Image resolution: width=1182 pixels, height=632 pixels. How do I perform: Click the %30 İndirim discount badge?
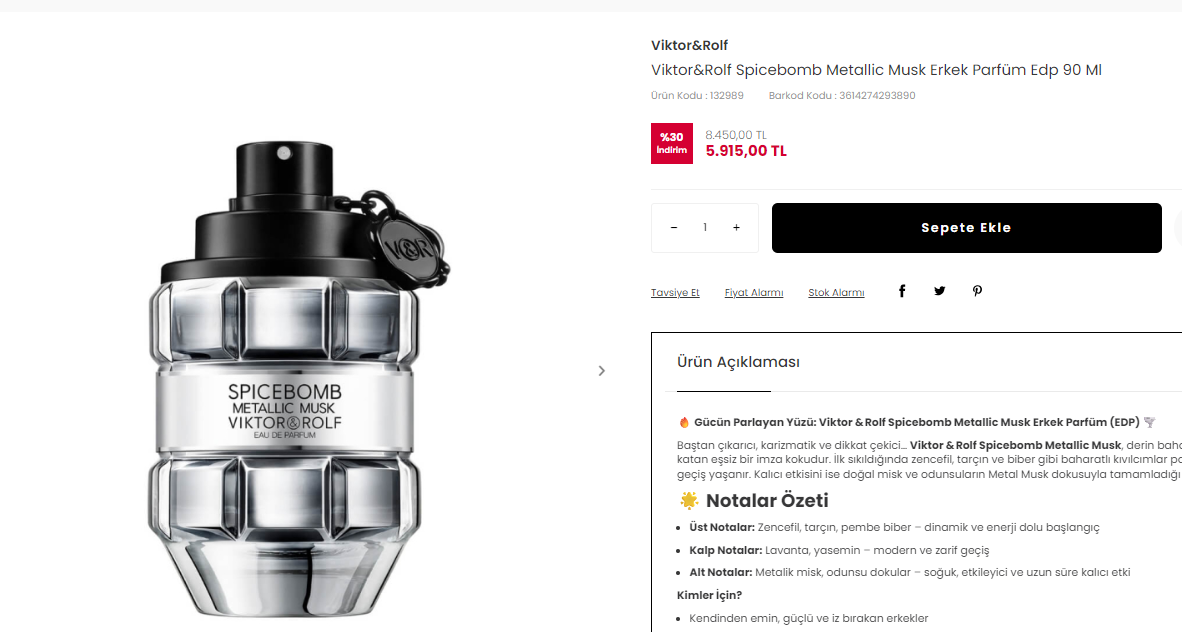pos(672,143)
